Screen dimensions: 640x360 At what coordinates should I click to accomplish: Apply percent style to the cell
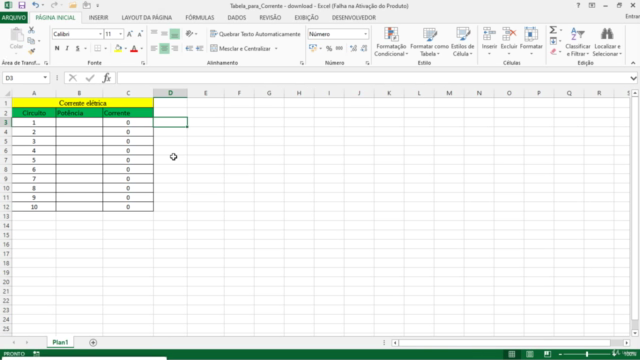329,49
